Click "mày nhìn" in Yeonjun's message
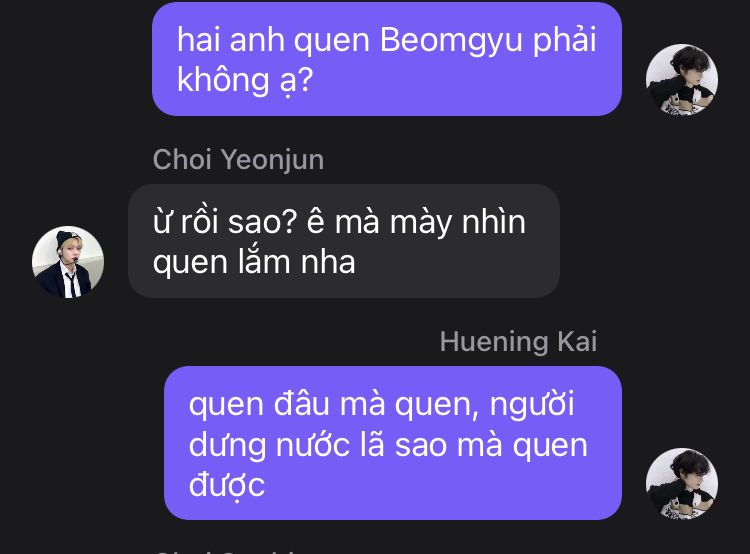 click(458, 222)
